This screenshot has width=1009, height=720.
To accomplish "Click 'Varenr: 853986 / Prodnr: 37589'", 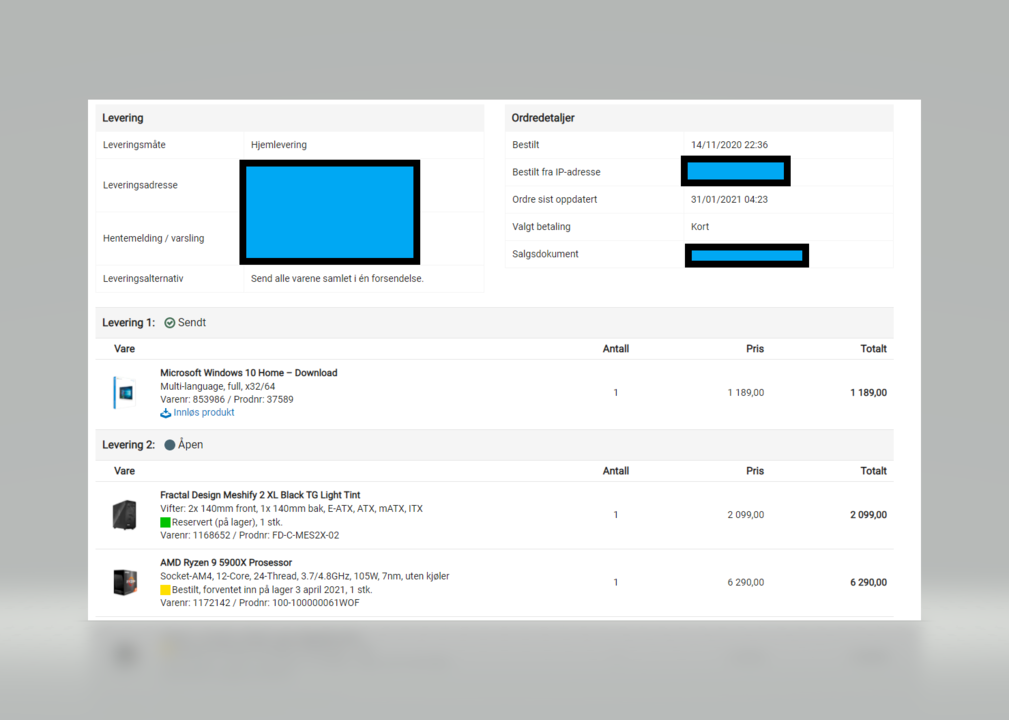I will point(227,400).
